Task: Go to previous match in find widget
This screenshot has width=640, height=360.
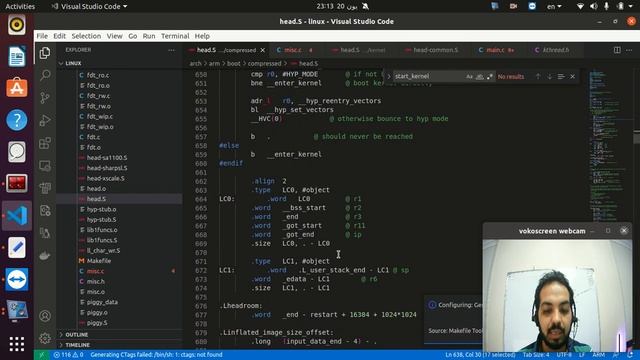Action: click(538, 76)
